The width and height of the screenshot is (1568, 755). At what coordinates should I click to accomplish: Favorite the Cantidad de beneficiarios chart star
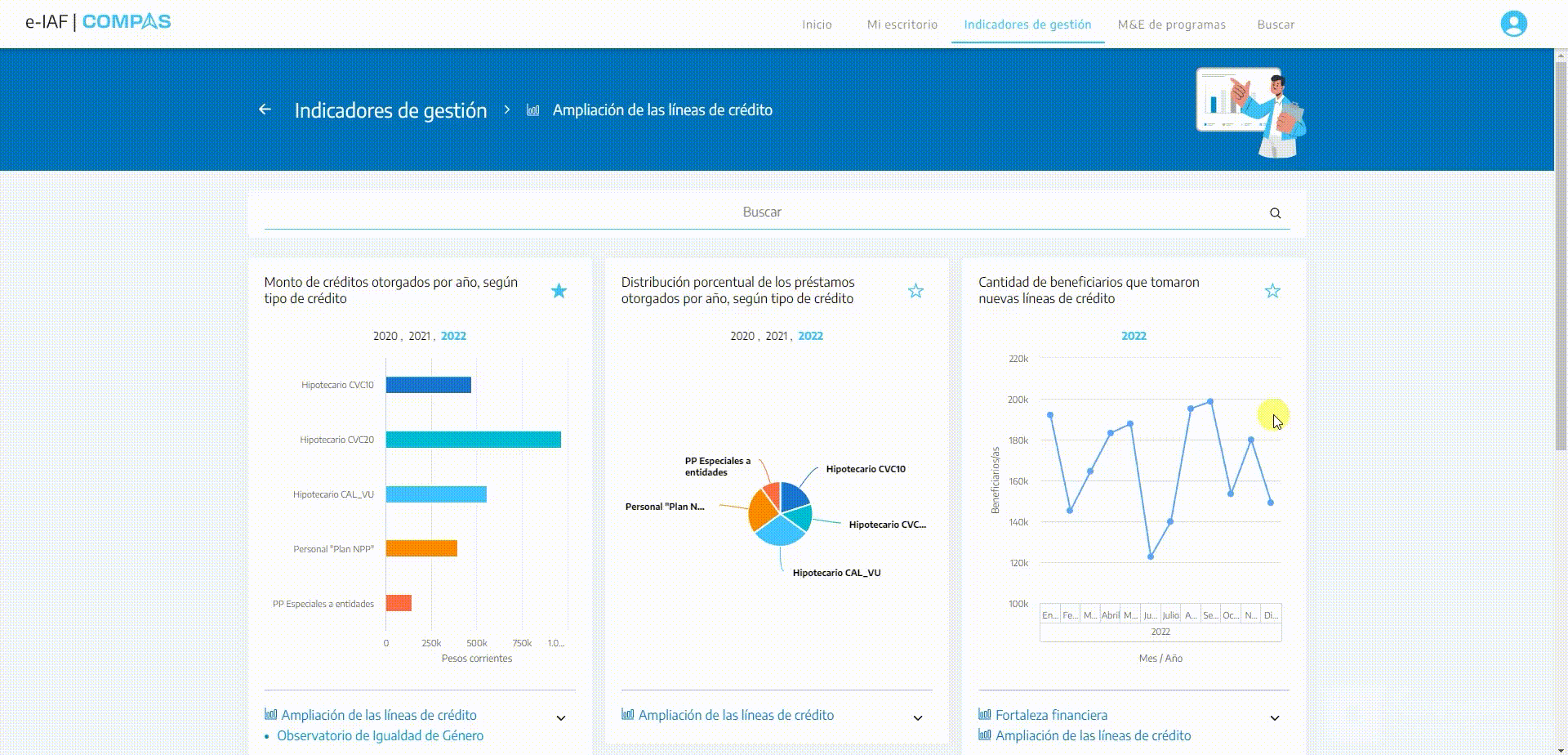point(1272,291)
